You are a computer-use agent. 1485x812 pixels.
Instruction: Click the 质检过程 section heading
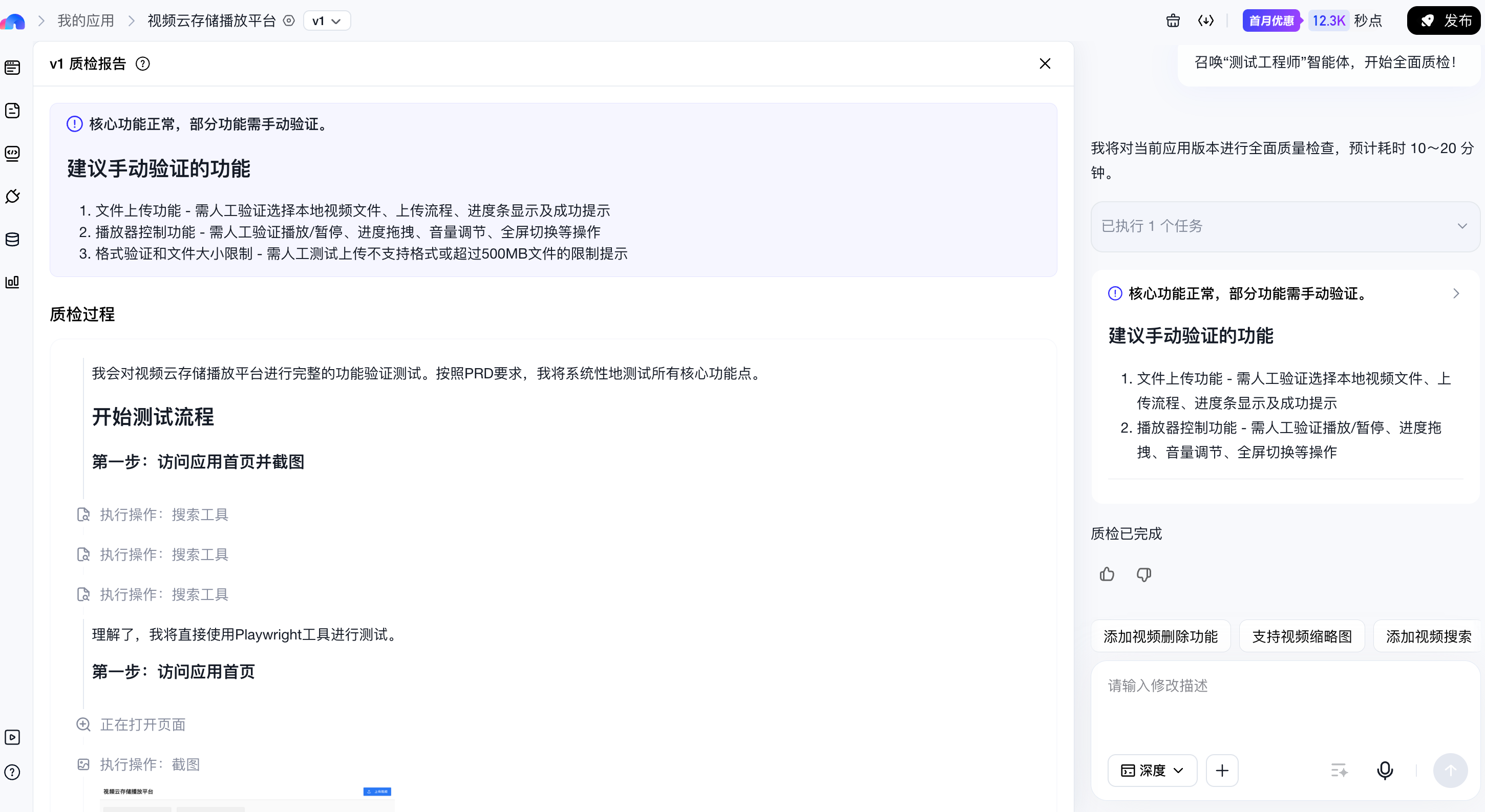82,314
